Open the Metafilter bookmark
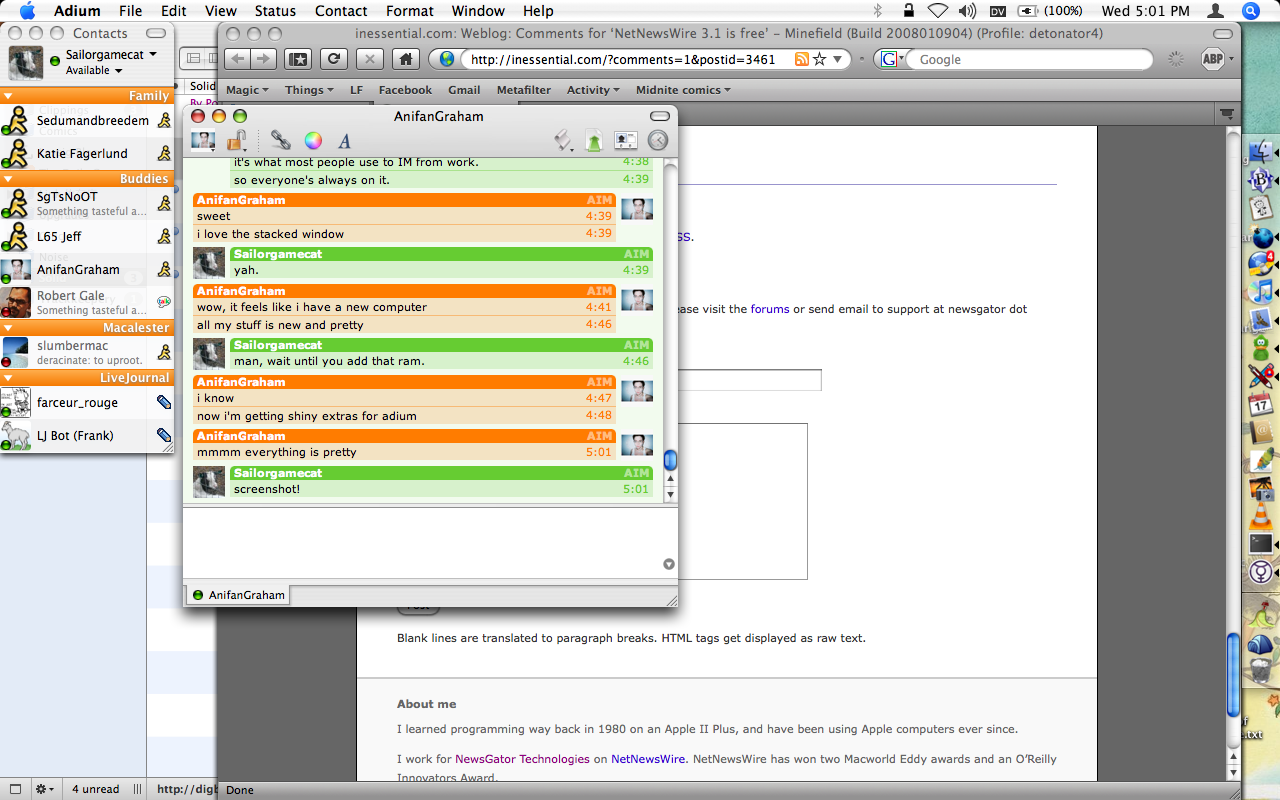This screenshot has width=1280, height=800. pyautogui.click(x=524, y=90)
